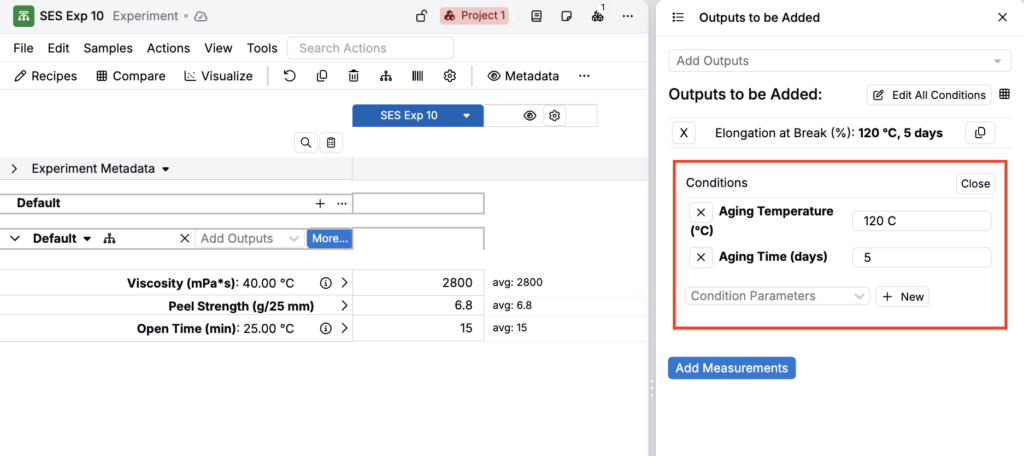The width and height of the screenshot is (1024, 456).
Task: Expand the Experiment Metadata section
Action: click(14, 169)
